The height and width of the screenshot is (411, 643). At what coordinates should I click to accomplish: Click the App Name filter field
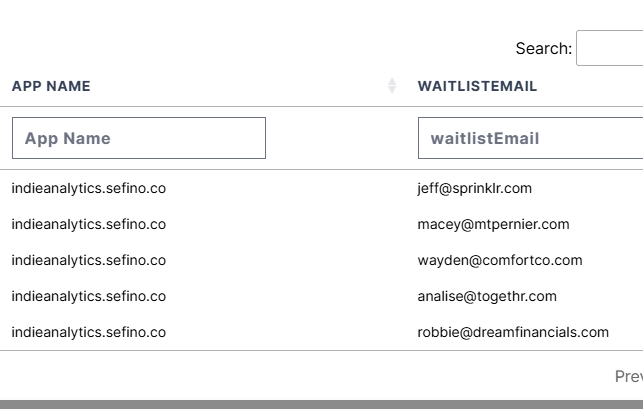pyautogui.click(x=139, y=138)
